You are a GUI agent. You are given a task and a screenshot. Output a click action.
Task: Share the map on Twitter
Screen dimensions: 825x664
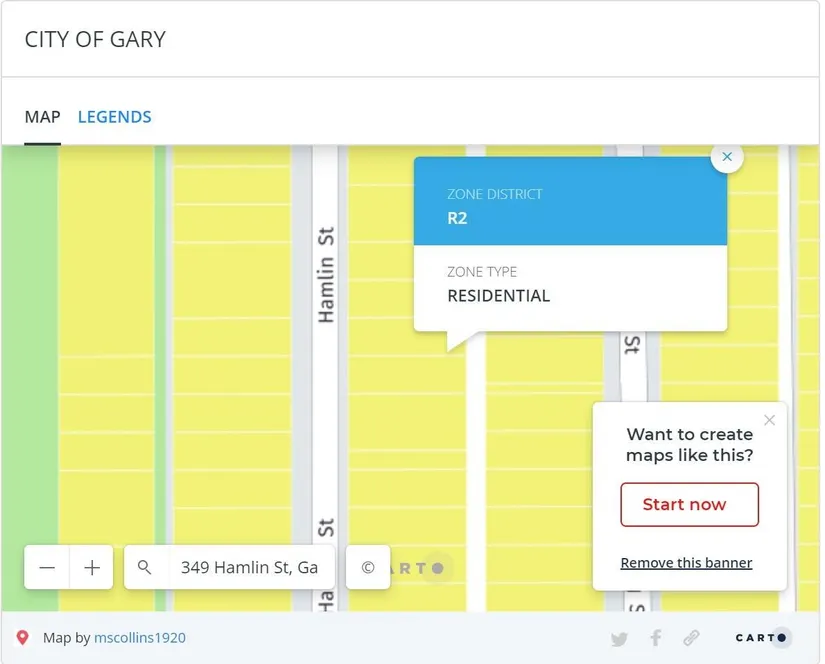pos(619,638)
